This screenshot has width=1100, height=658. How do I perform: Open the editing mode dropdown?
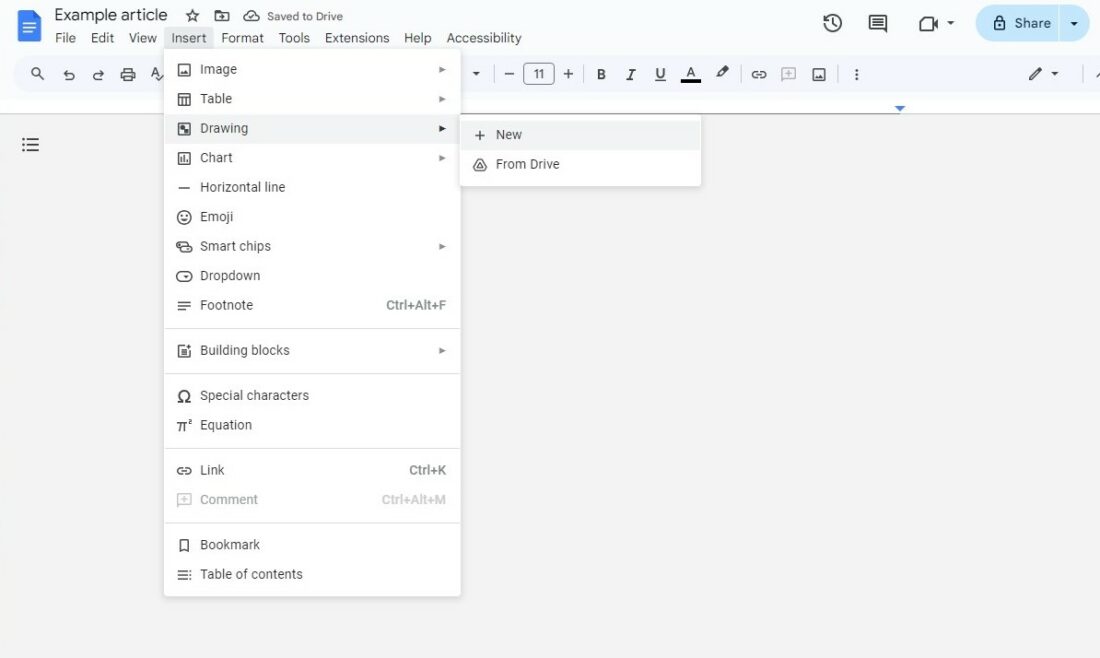tap(1045, 73)
